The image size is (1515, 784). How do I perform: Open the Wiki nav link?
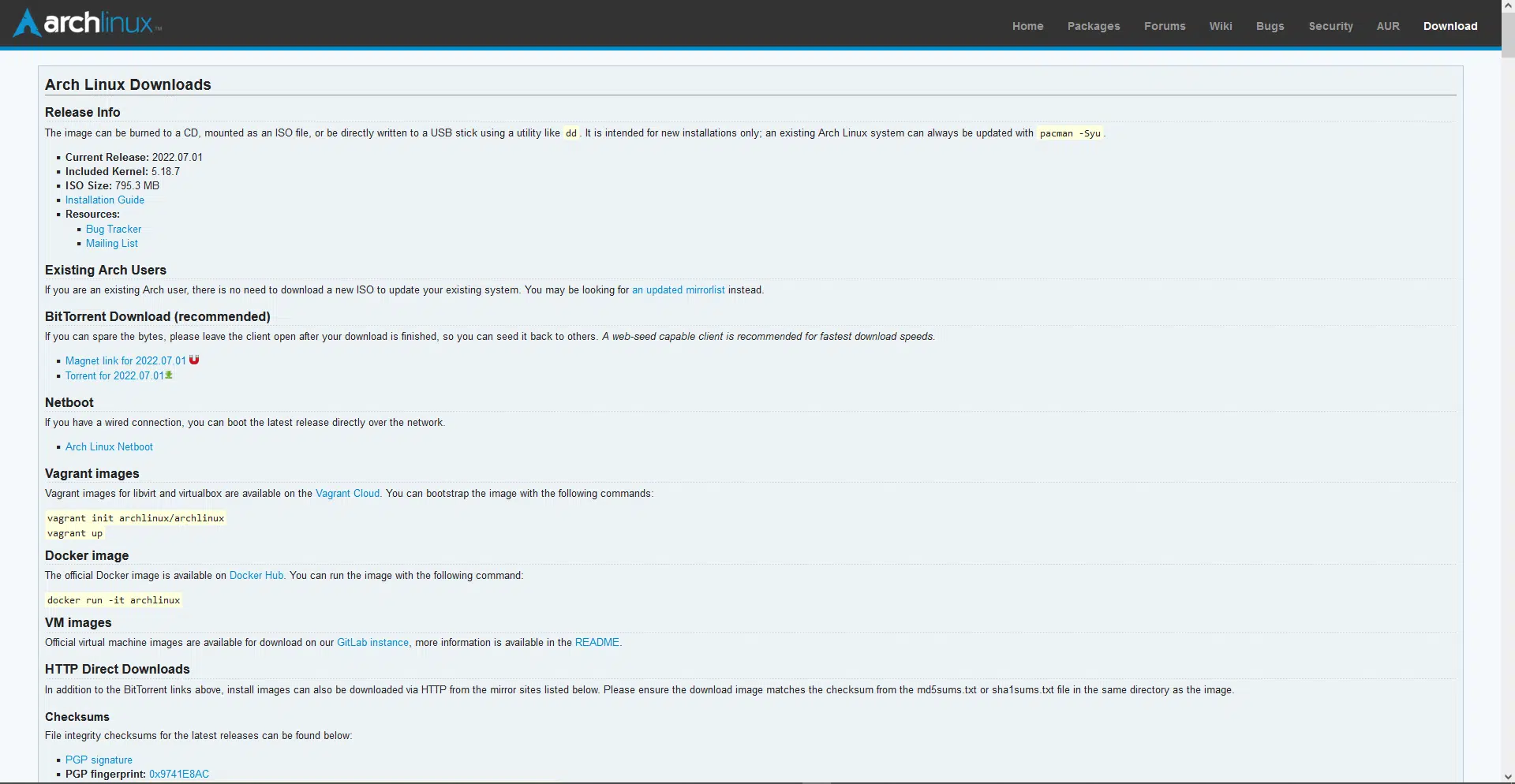[1221, 26]
